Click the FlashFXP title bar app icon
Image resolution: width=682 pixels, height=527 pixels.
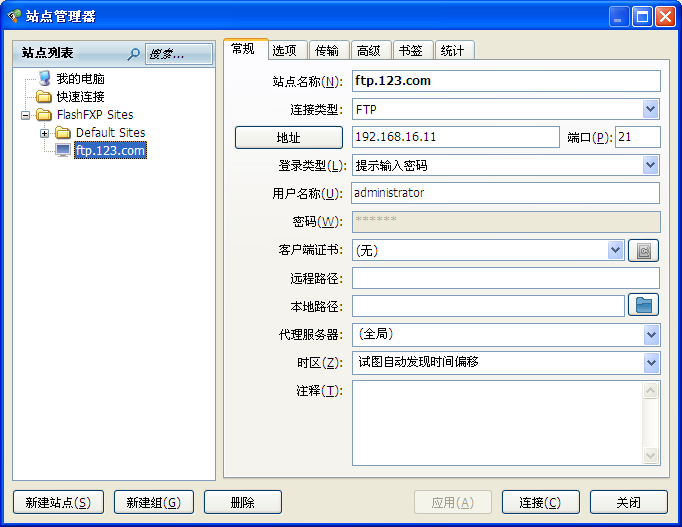tap(14, 16)
